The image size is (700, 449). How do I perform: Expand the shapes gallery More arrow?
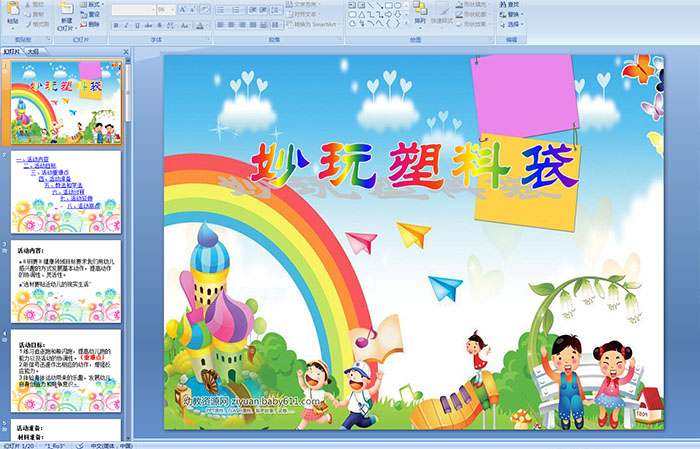[x=406, y=24]
